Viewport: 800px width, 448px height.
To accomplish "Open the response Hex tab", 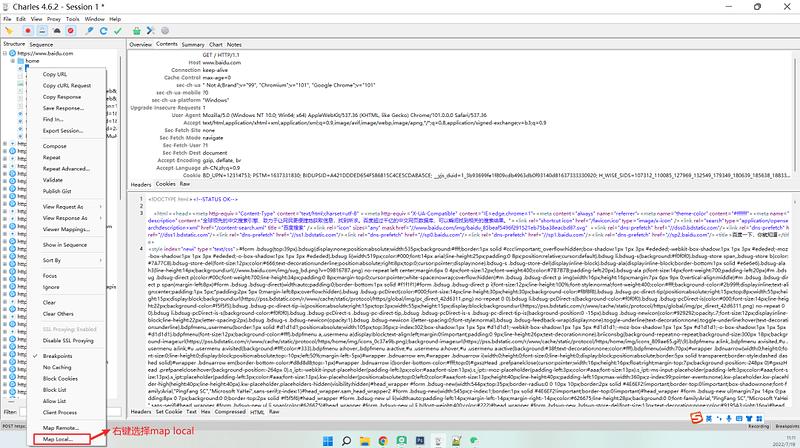I will pyautogui.click(x=206, y=411).
